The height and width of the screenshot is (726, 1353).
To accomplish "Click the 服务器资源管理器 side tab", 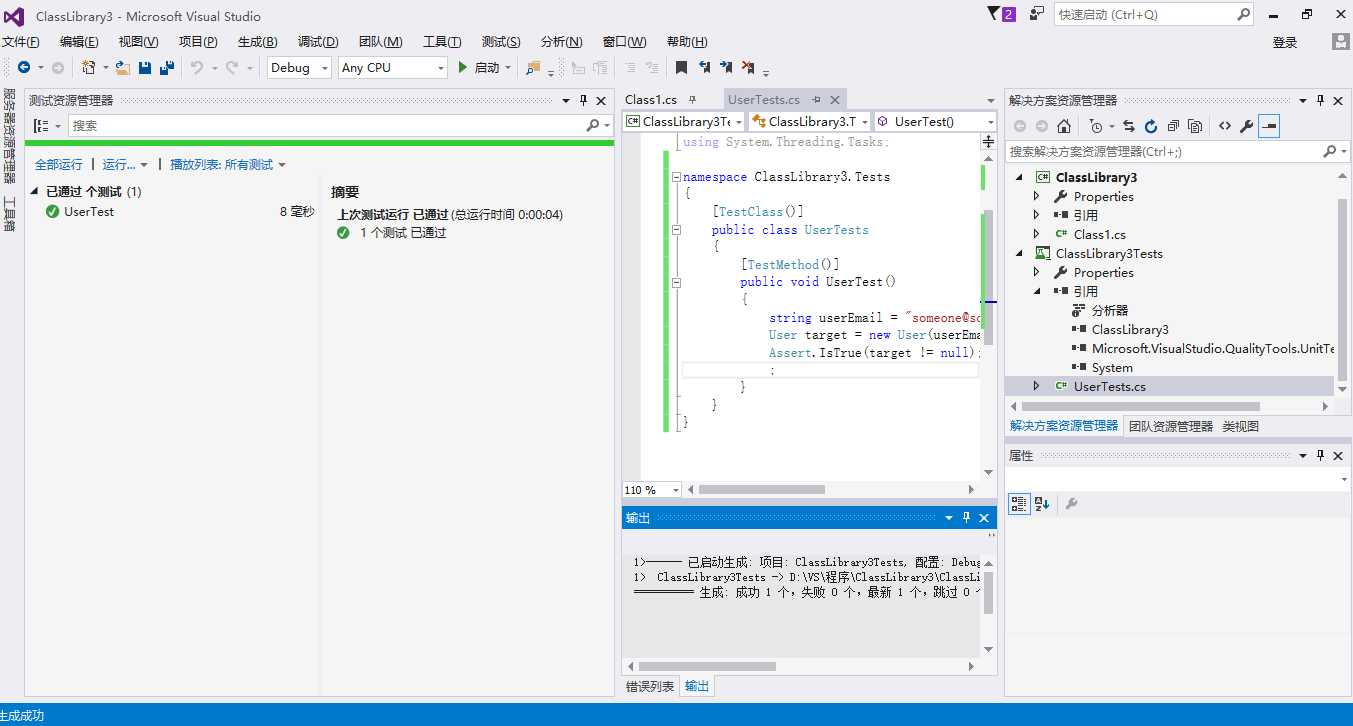I will pos(9,135).
